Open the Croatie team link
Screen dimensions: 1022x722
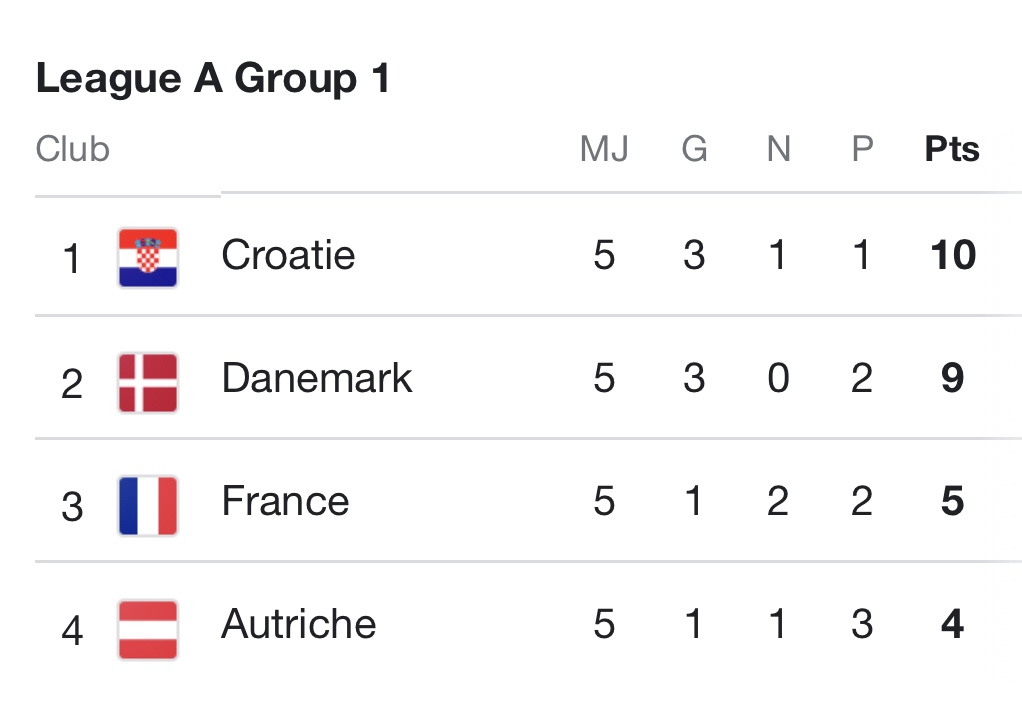(288, 255)
